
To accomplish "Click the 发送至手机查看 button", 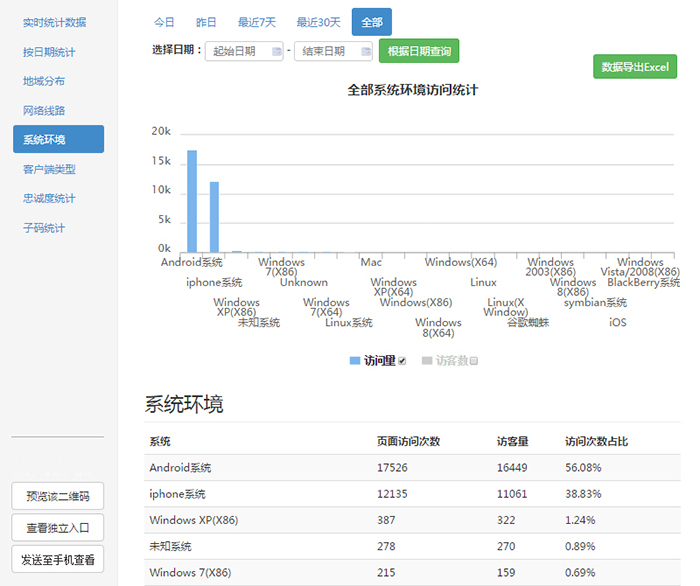I will tap(58, 560).
